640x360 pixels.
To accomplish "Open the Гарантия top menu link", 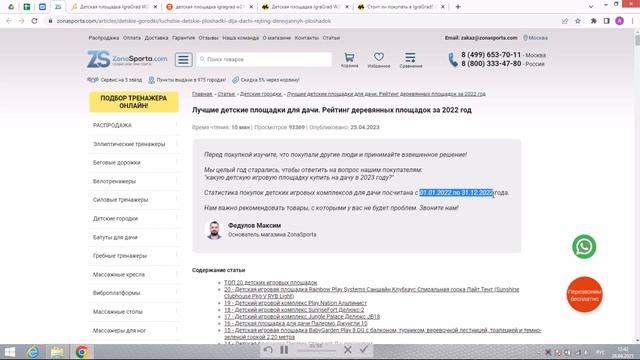I will [183, 38].
